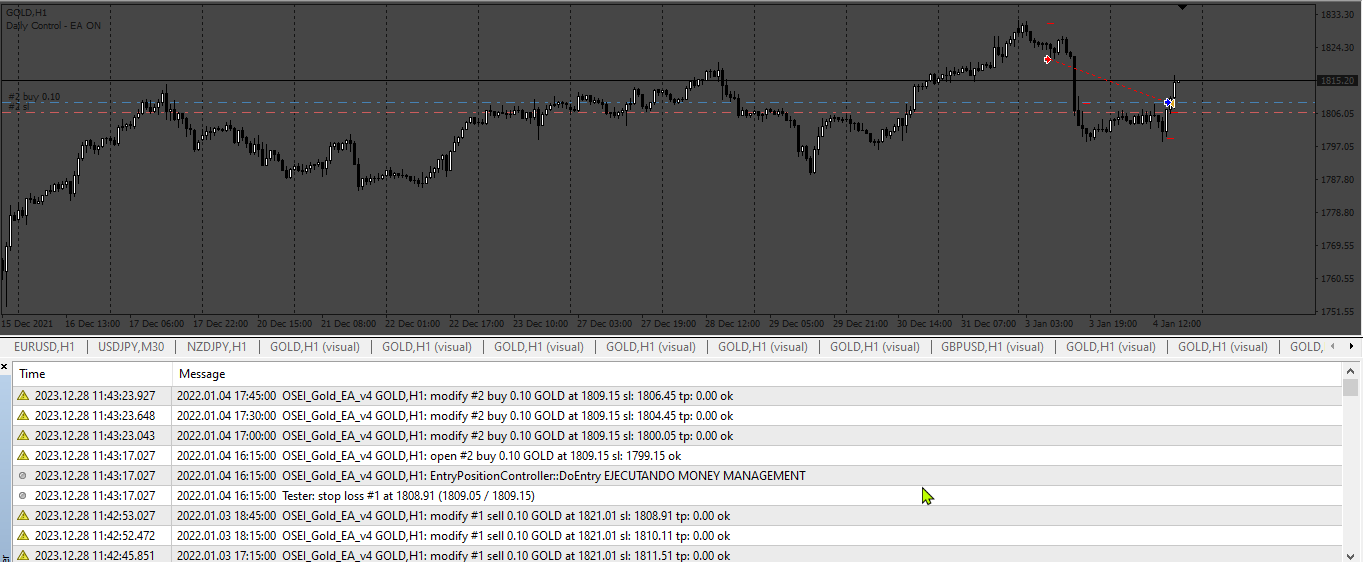1363x562 pixels.
Task: Click the 'GOLD,H1' chart title text
Action: 27,11
